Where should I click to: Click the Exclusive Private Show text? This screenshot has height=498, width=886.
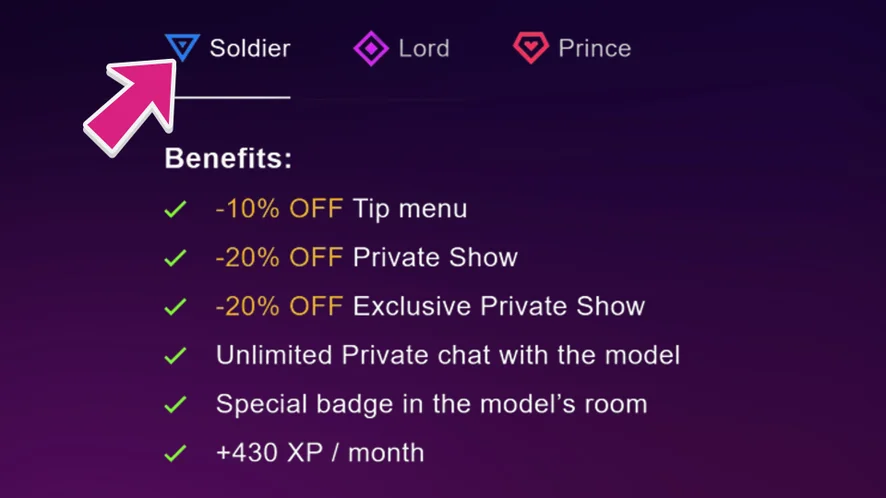(499, 306)
